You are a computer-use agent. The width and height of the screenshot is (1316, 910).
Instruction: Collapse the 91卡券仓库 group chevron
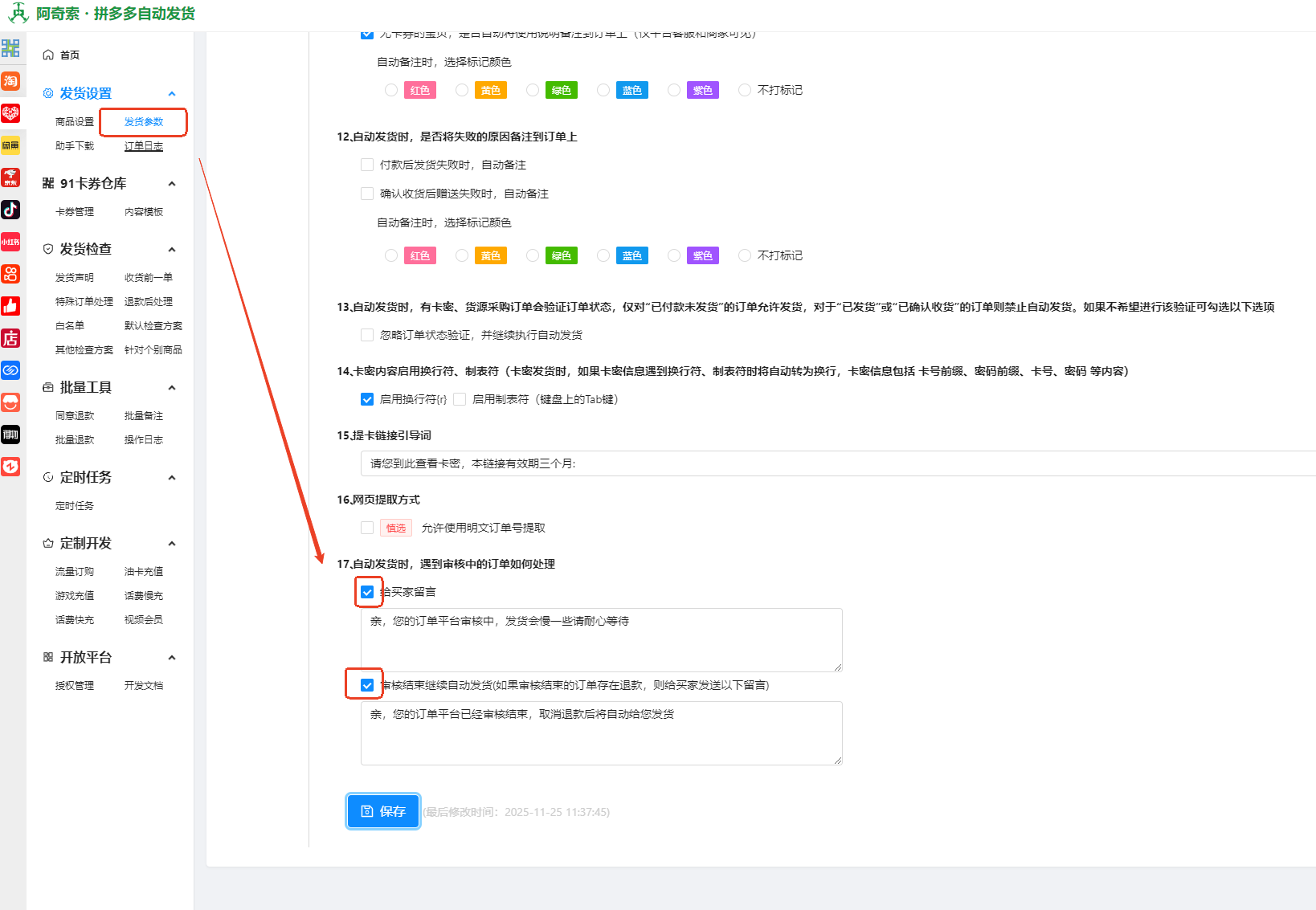click(x=172, y=184)
